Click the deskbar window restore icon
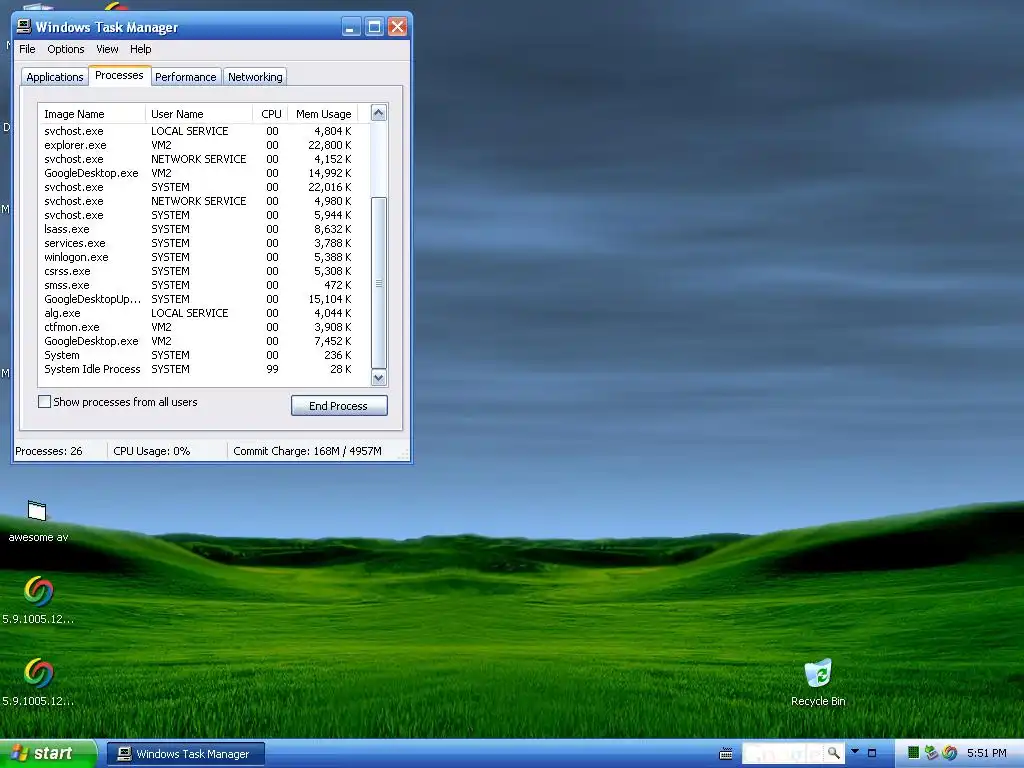1024x768 pixels. click(872, 753)
